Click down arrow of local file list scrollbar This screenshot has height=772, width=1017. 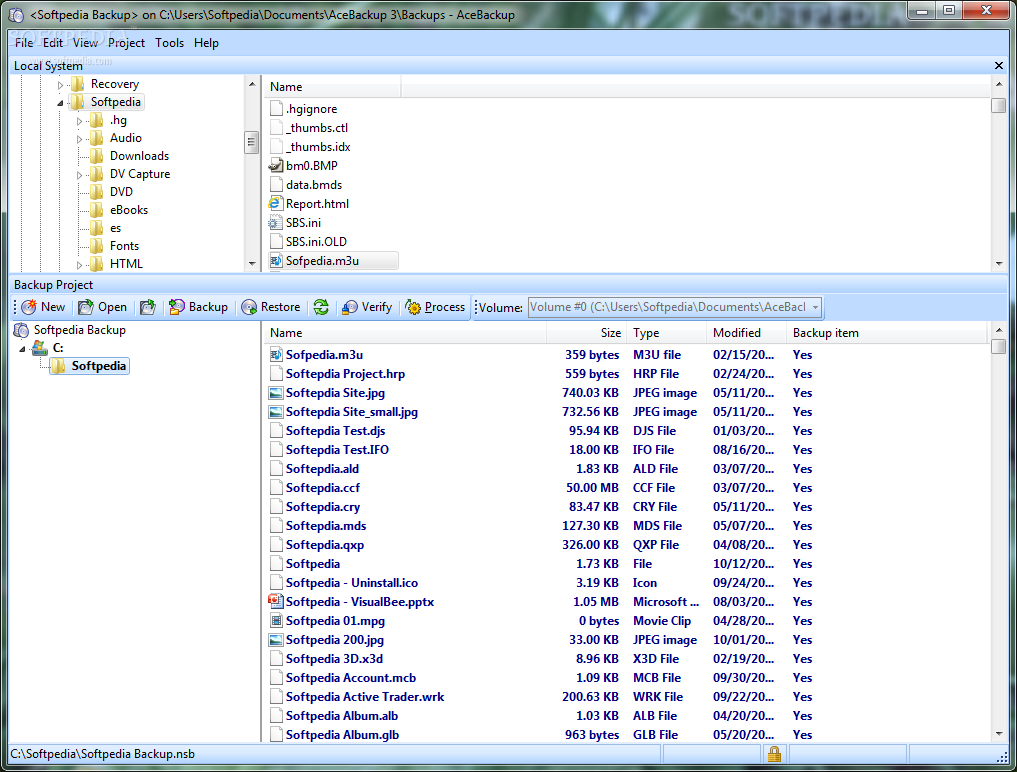click(x=999, y=264)
